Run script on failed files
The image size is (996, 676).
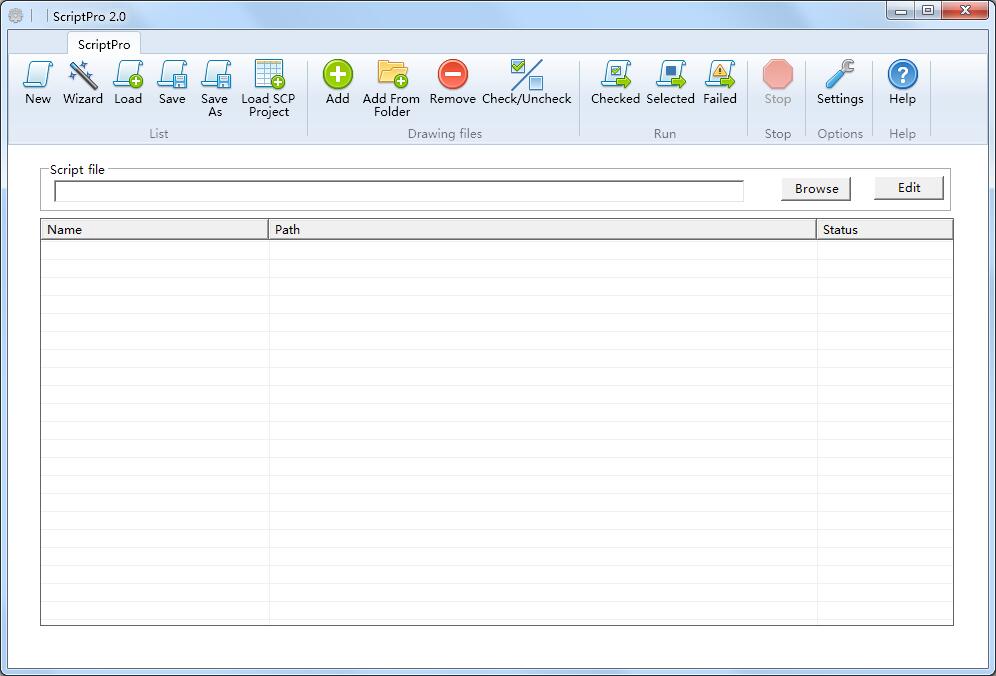coord(720,82)
